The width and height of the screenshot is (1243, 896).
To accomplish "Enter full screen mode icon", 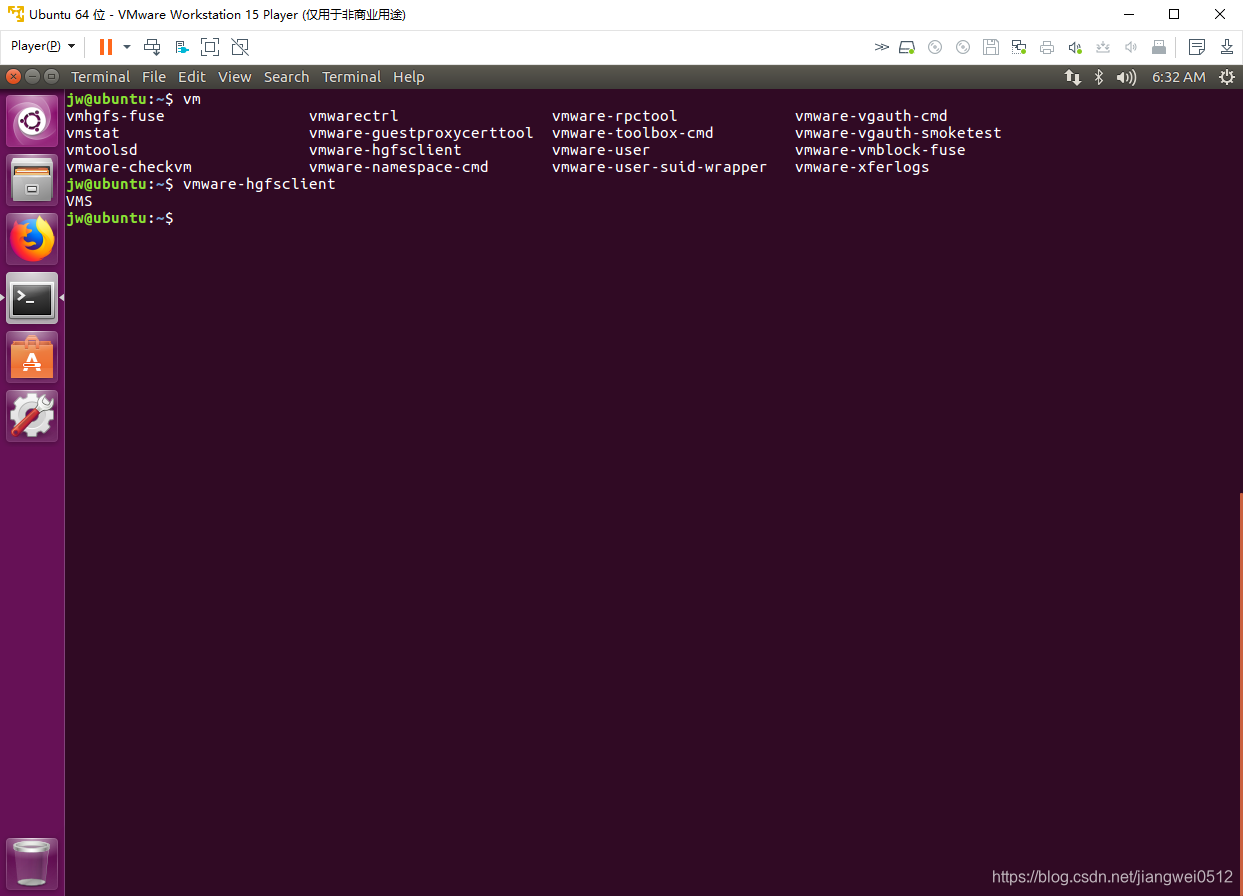I will (210, 47).
